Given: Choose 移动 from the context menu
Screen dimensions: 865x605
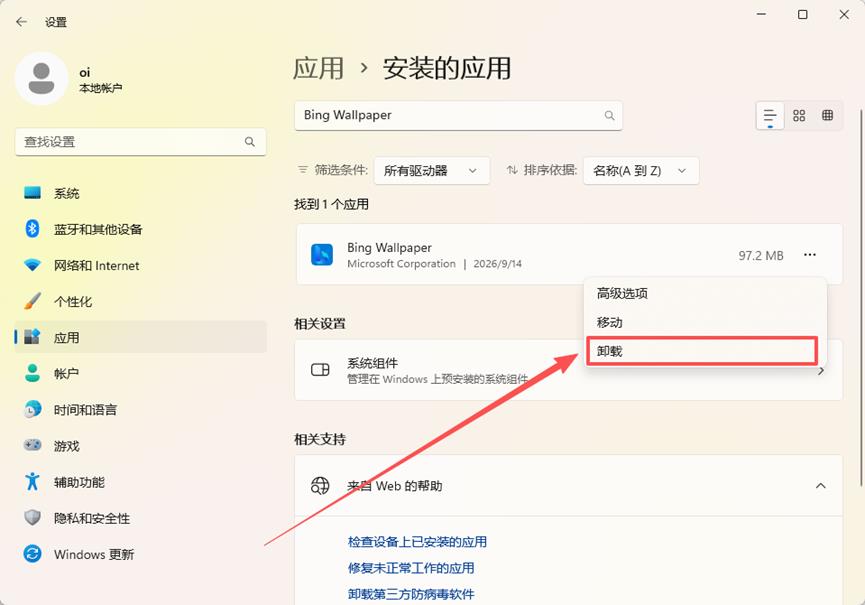Looking at the screenshot, I should pos(705,322).
